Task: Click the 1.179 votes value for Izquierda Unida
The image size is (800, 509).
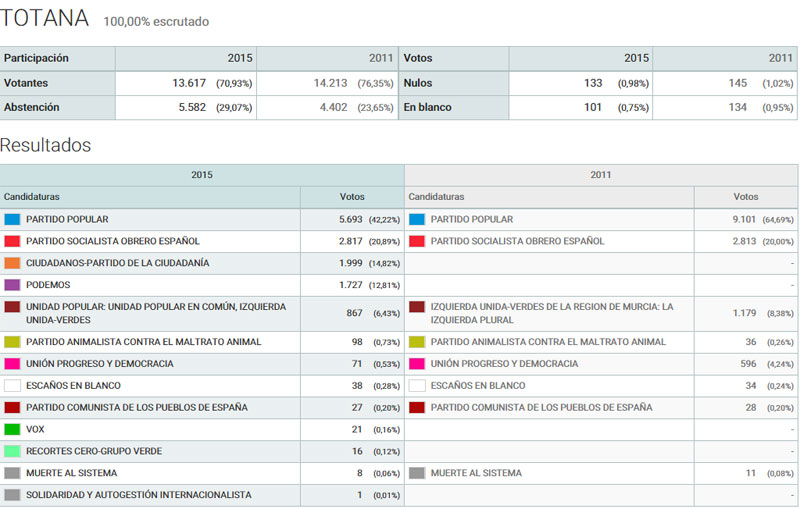Action: pyautogui.click(x=744, y=313)
